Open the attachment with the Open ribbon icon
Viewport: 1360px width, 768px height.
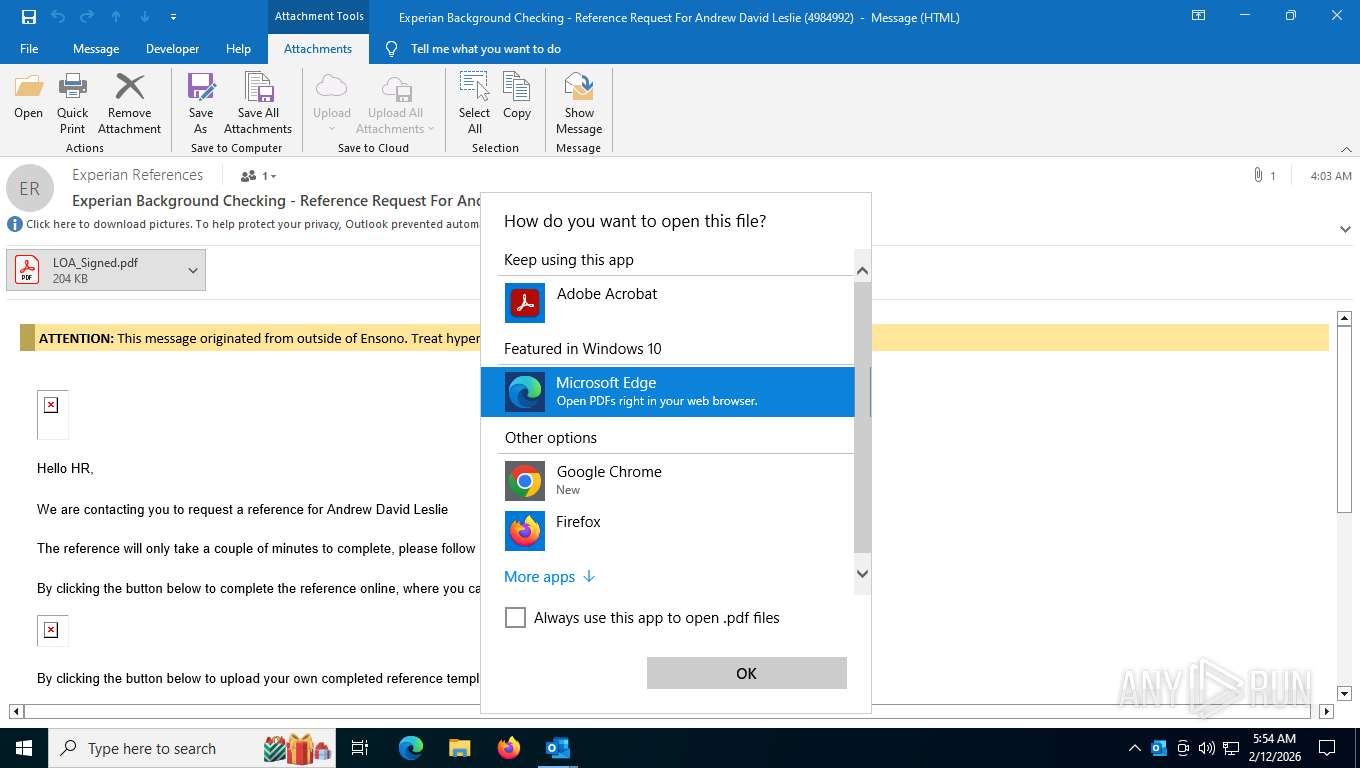point(28,97)
